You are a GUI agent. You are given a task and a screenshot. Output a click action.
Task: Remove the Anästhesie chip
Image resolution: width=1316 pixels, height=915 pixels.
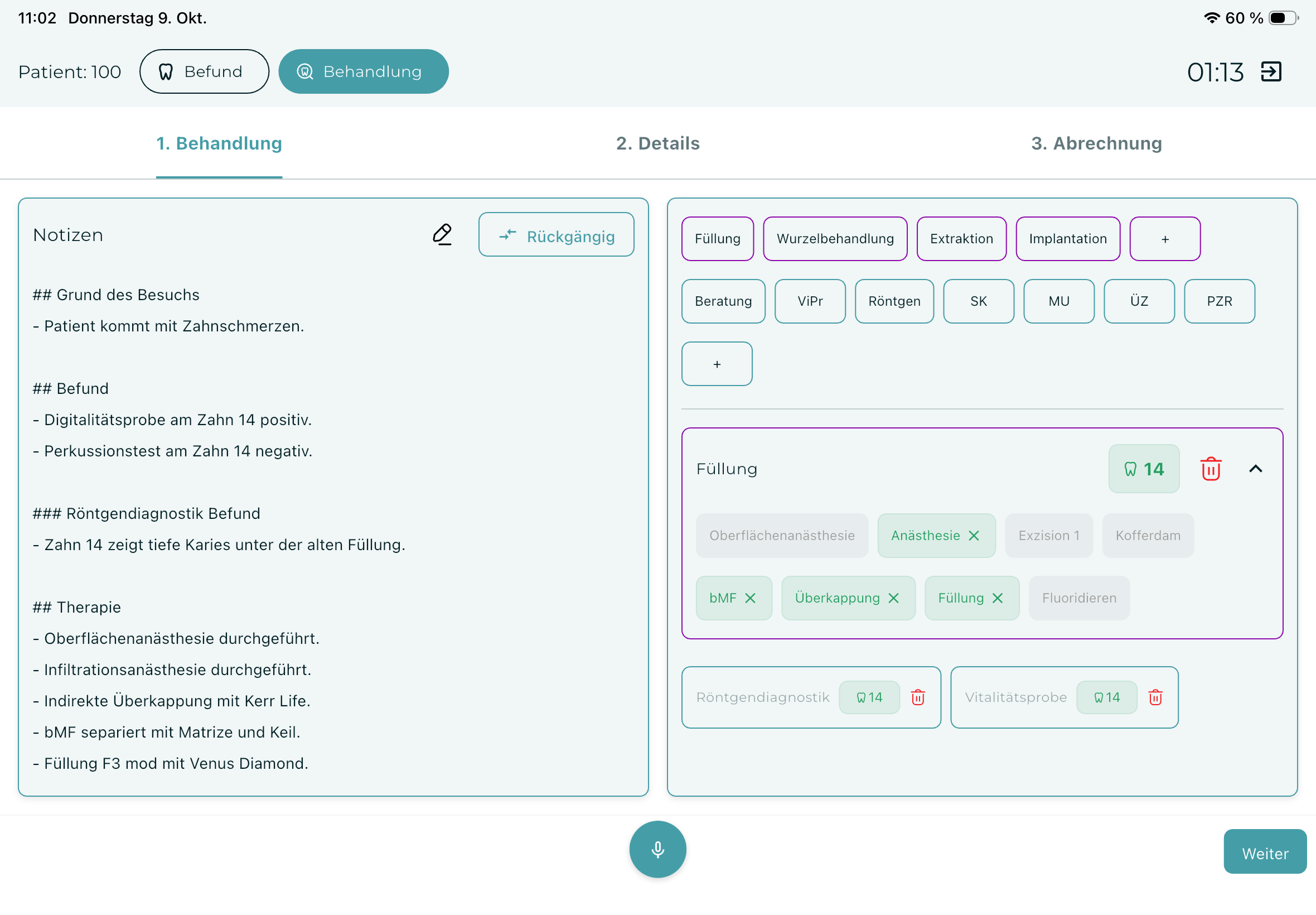pos(974,536)
